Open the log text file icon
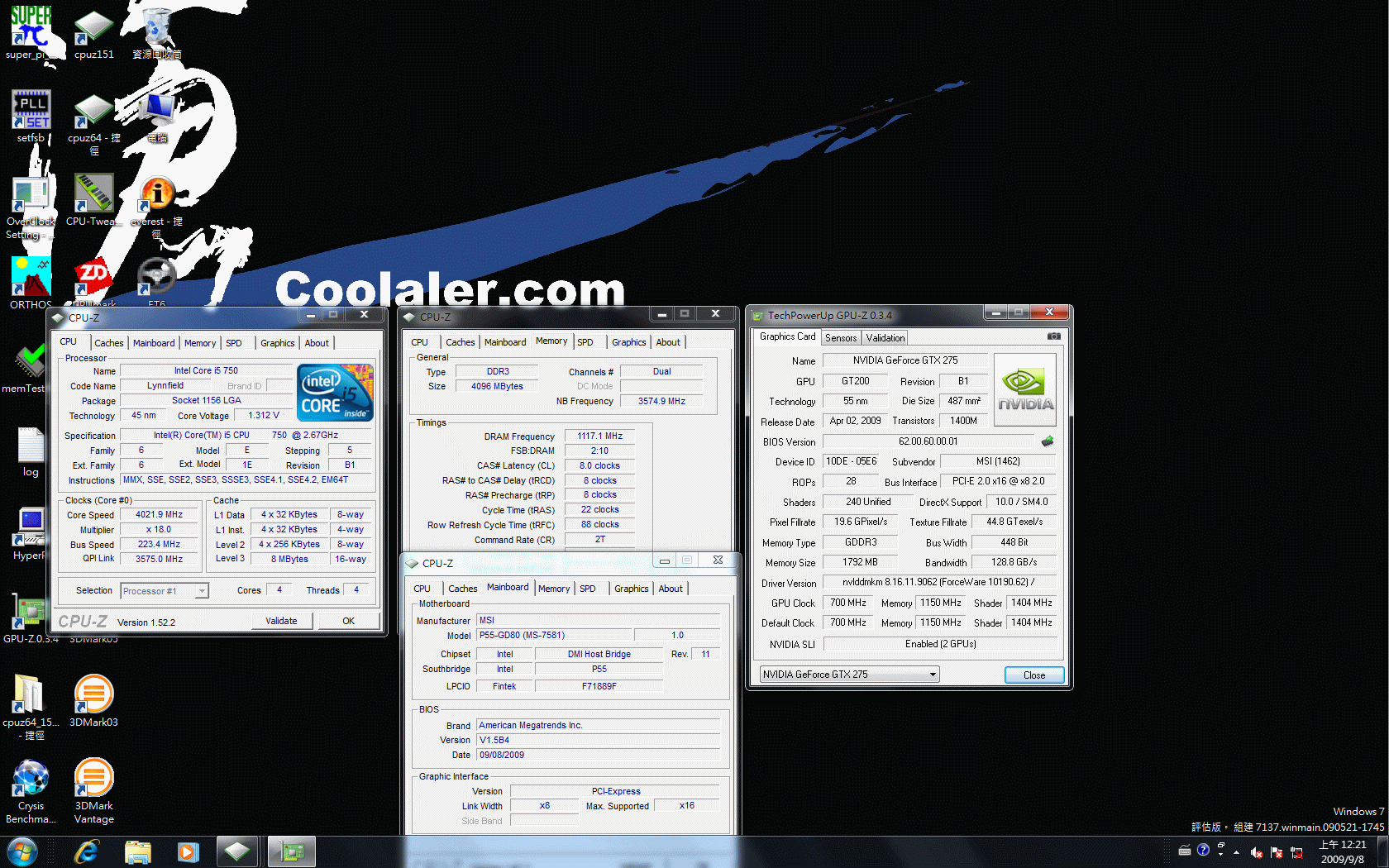1389x868 pixels. tap(31, 451)
